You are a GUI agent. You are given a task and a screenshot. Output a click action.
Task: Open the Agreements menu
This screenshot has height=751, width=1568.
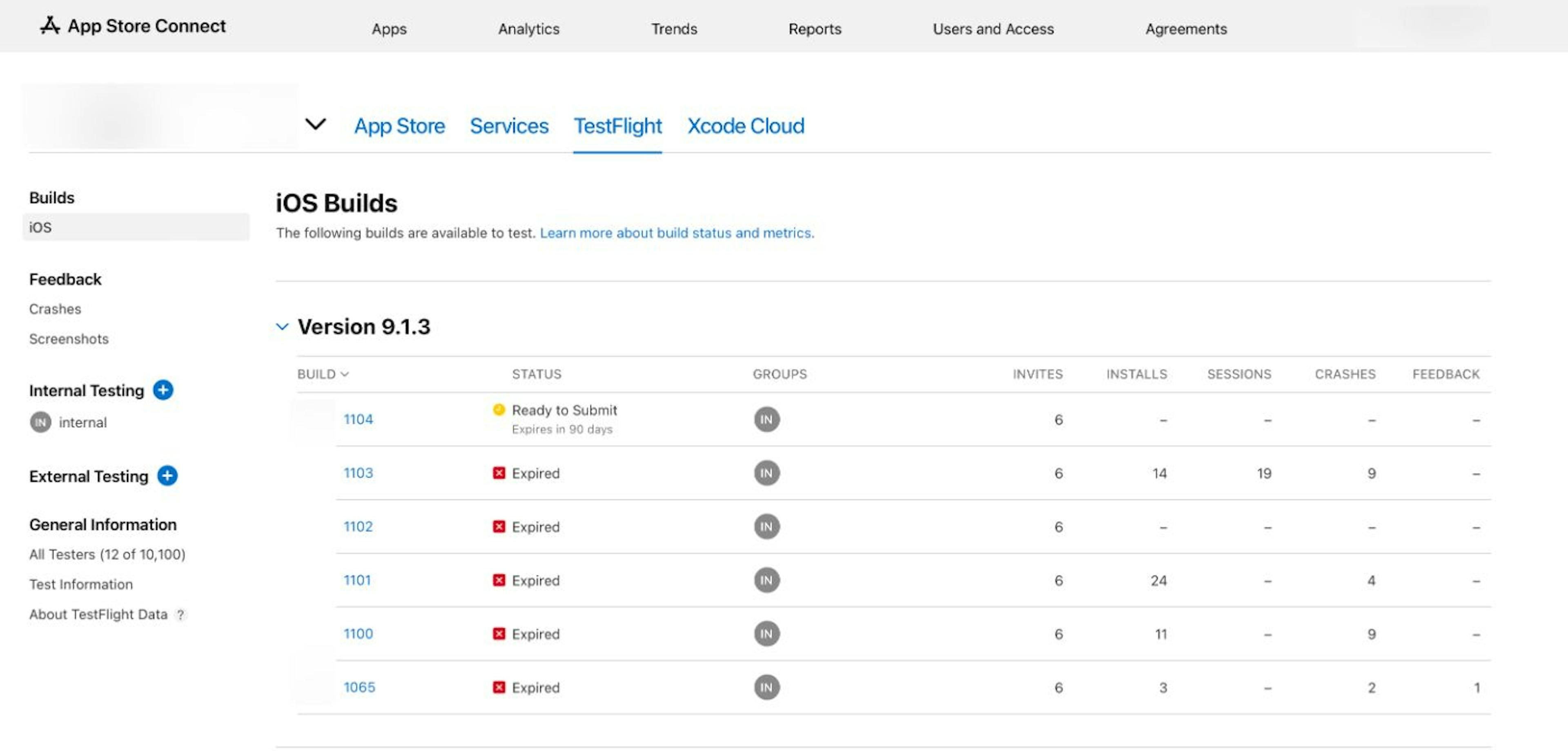click(x=1186, y=29)
